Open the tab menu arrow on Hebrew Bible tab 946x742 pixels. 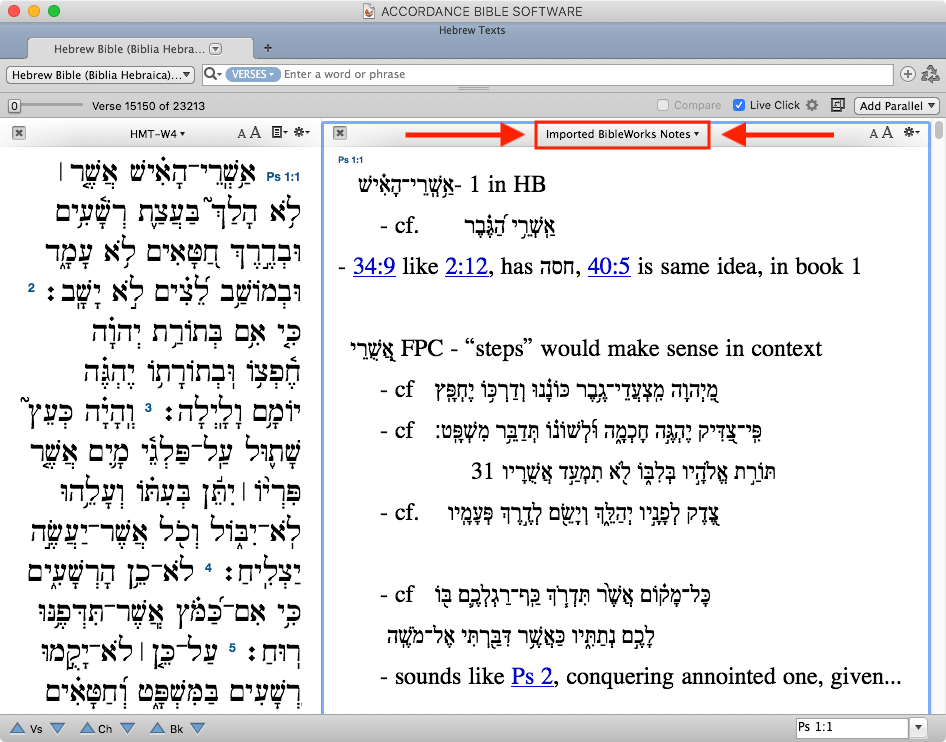tap(215, 49)
